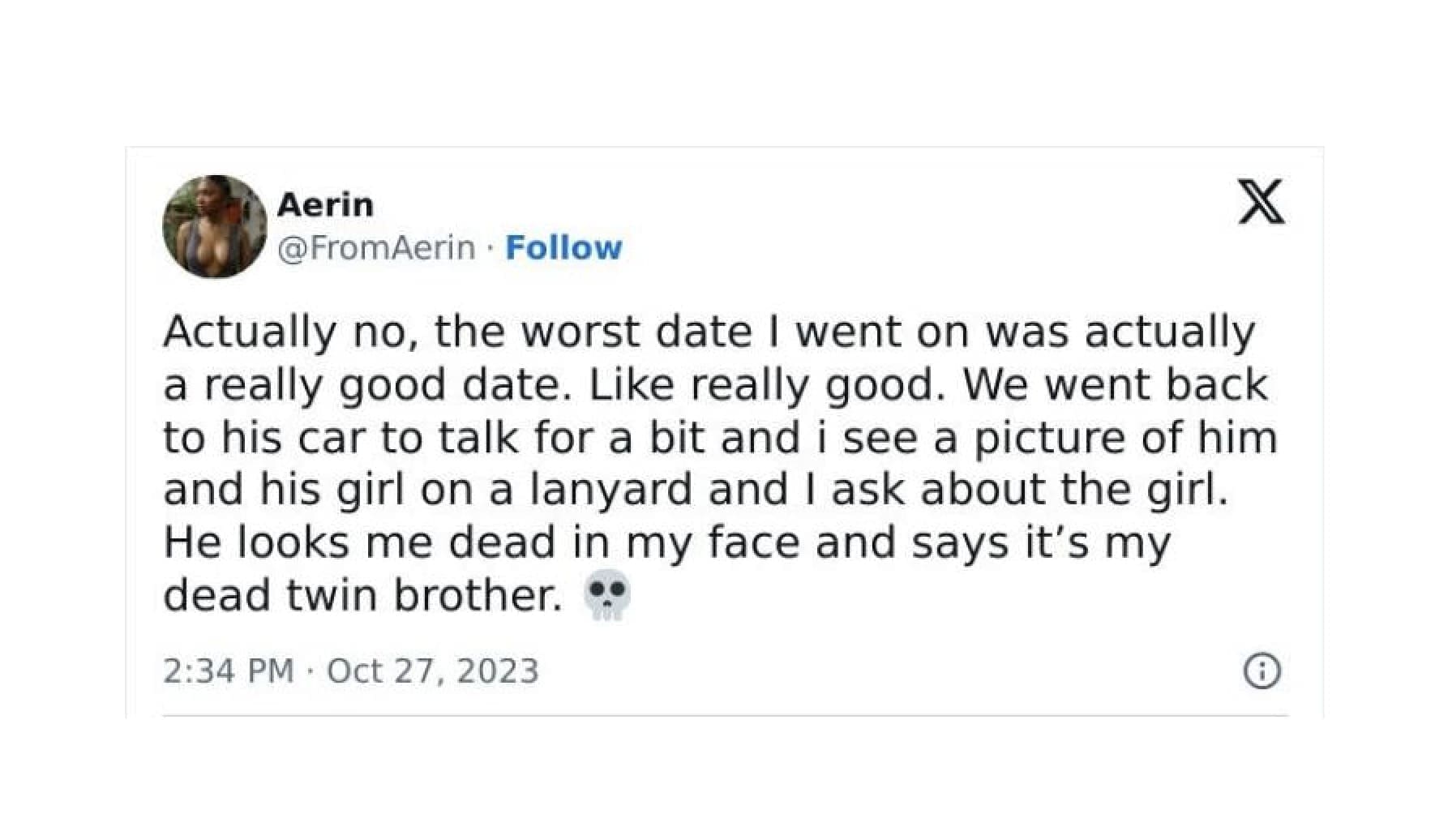This screenshot has height=840, width=1435.
Task: Click the horizontal divider below the timestamp
Action: (x=725, y=716)
